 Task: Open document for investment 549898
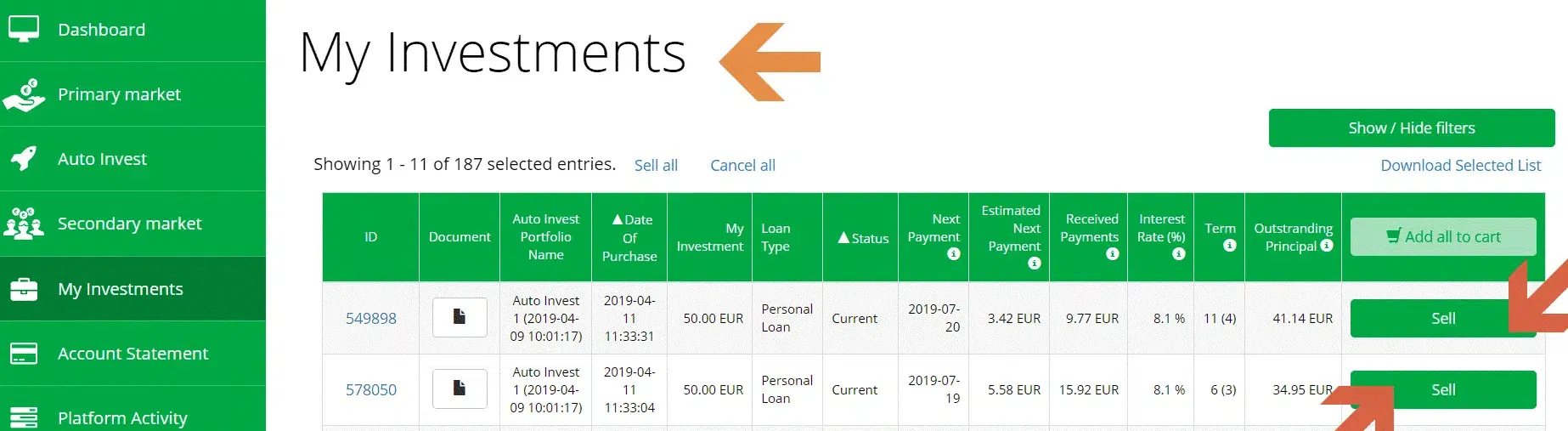coord(460,318)
